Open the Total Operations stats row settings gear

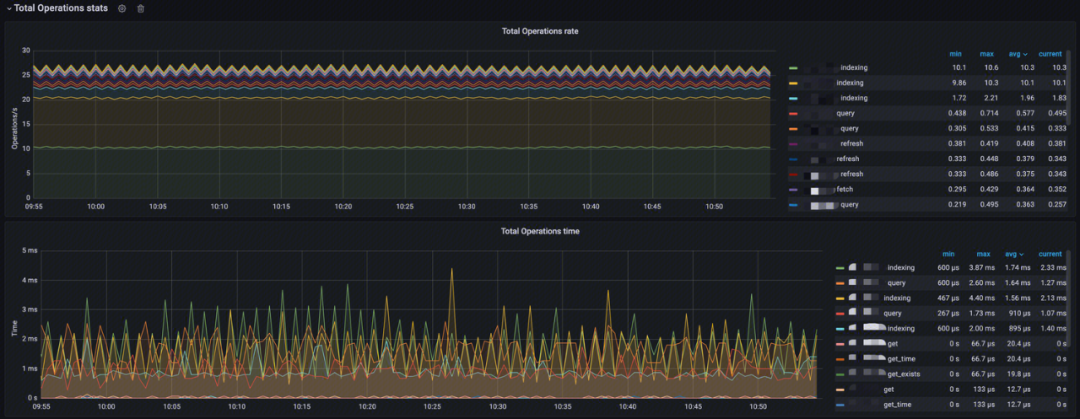[x=122, y=8]
